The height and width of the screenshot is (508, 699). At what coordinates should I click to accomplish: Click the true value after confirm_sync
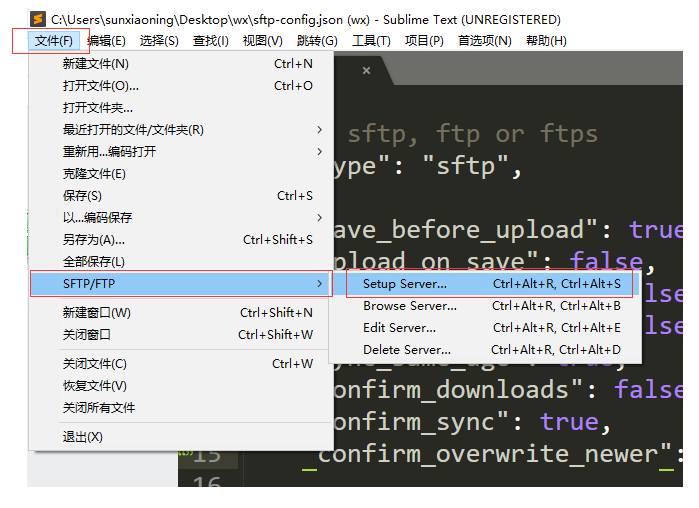(569, 422)
